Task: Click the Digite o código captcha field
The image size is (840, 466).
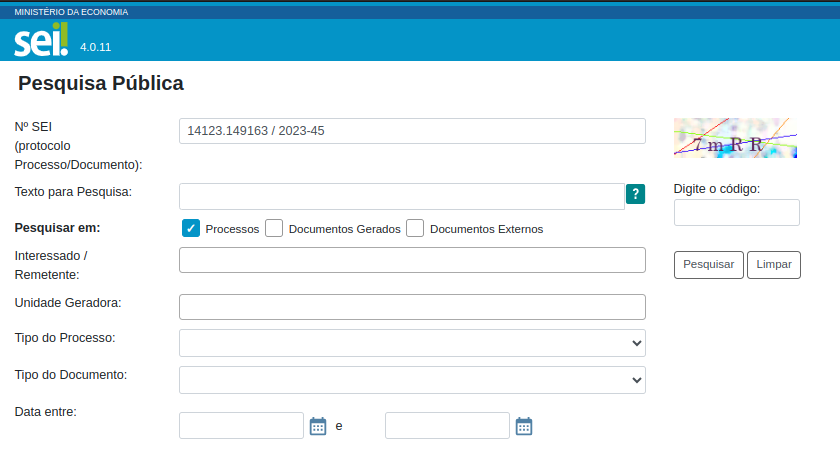Action: (736, 212)
